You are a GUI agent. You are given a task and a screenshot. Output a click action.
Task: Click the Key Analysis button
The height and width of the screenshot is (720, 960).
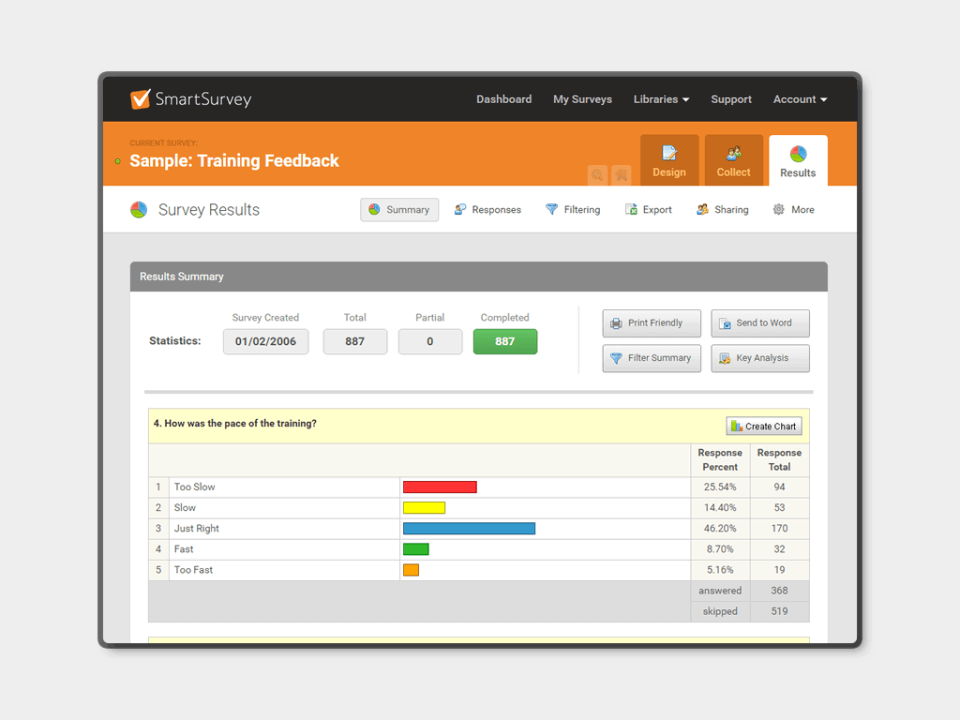coord(760,358)
